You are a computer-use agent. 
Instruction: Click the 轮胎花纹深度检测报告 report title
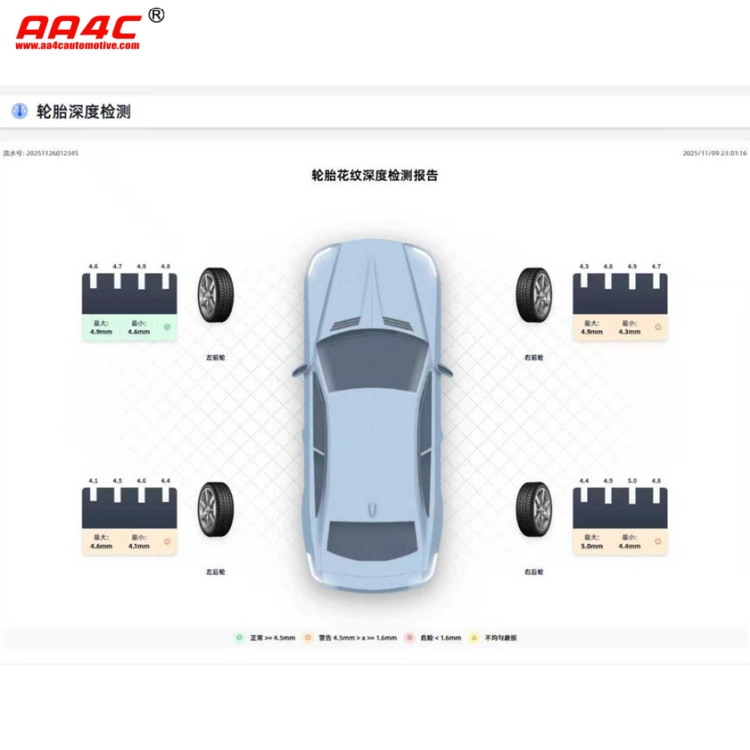pos(374,175)
